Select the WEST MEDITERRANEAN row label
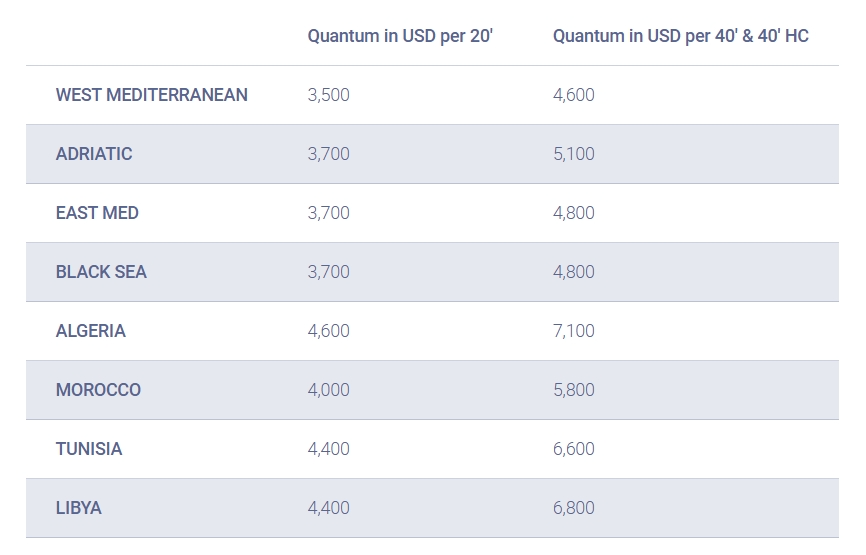 click(151, 95)
